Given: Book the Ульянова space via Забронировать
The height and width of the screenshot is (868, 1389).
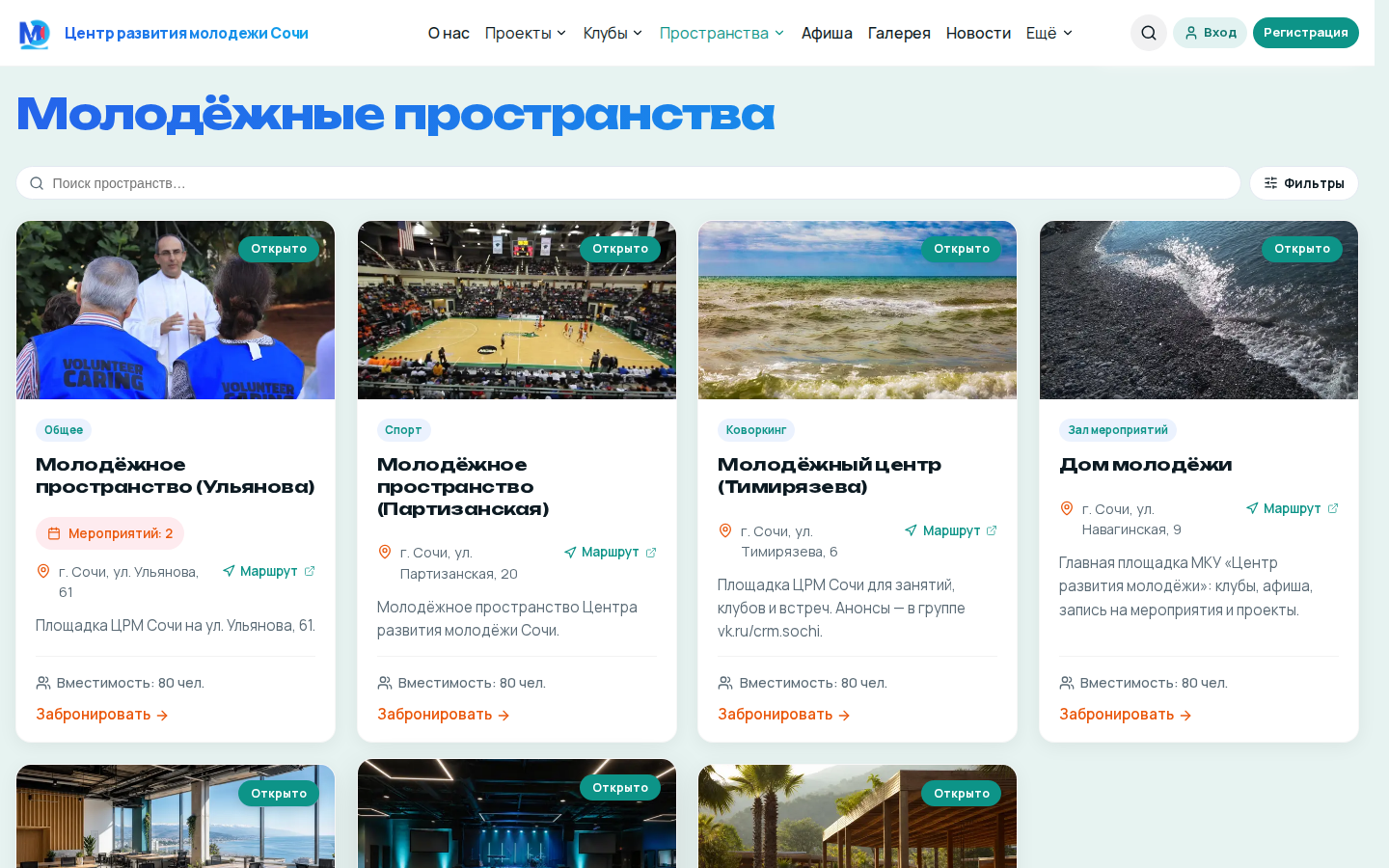Looking at the screenshot, I should coord(102,715).
